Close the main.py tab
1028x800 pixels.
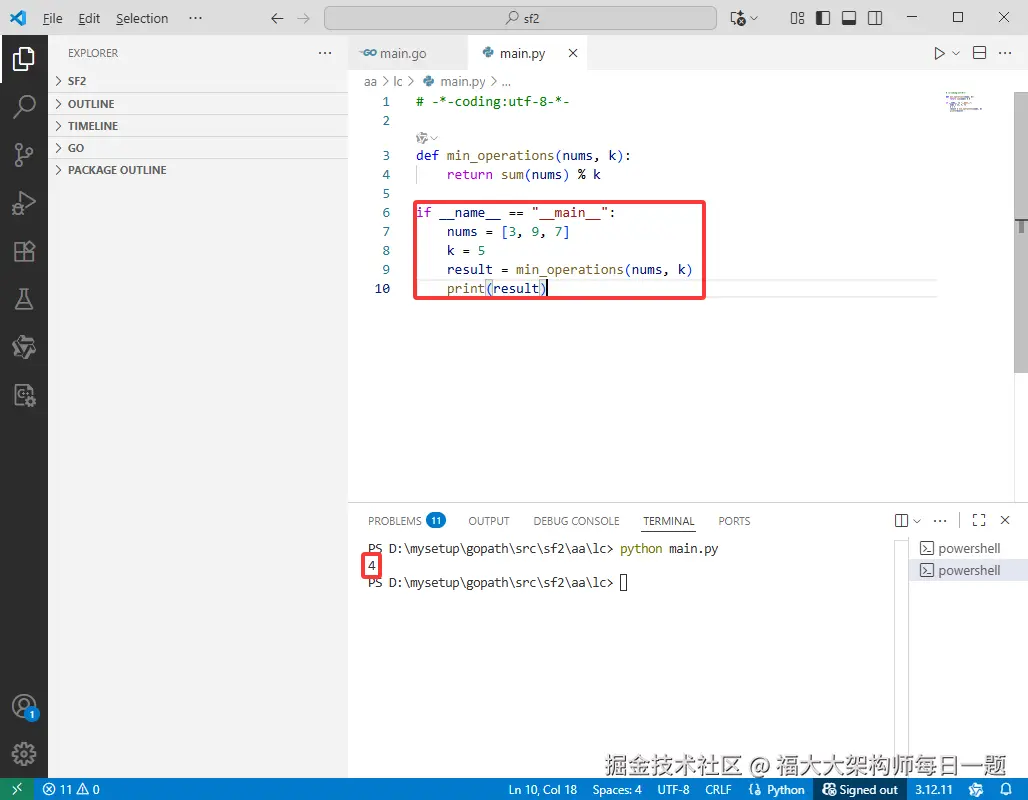[573, 53]
